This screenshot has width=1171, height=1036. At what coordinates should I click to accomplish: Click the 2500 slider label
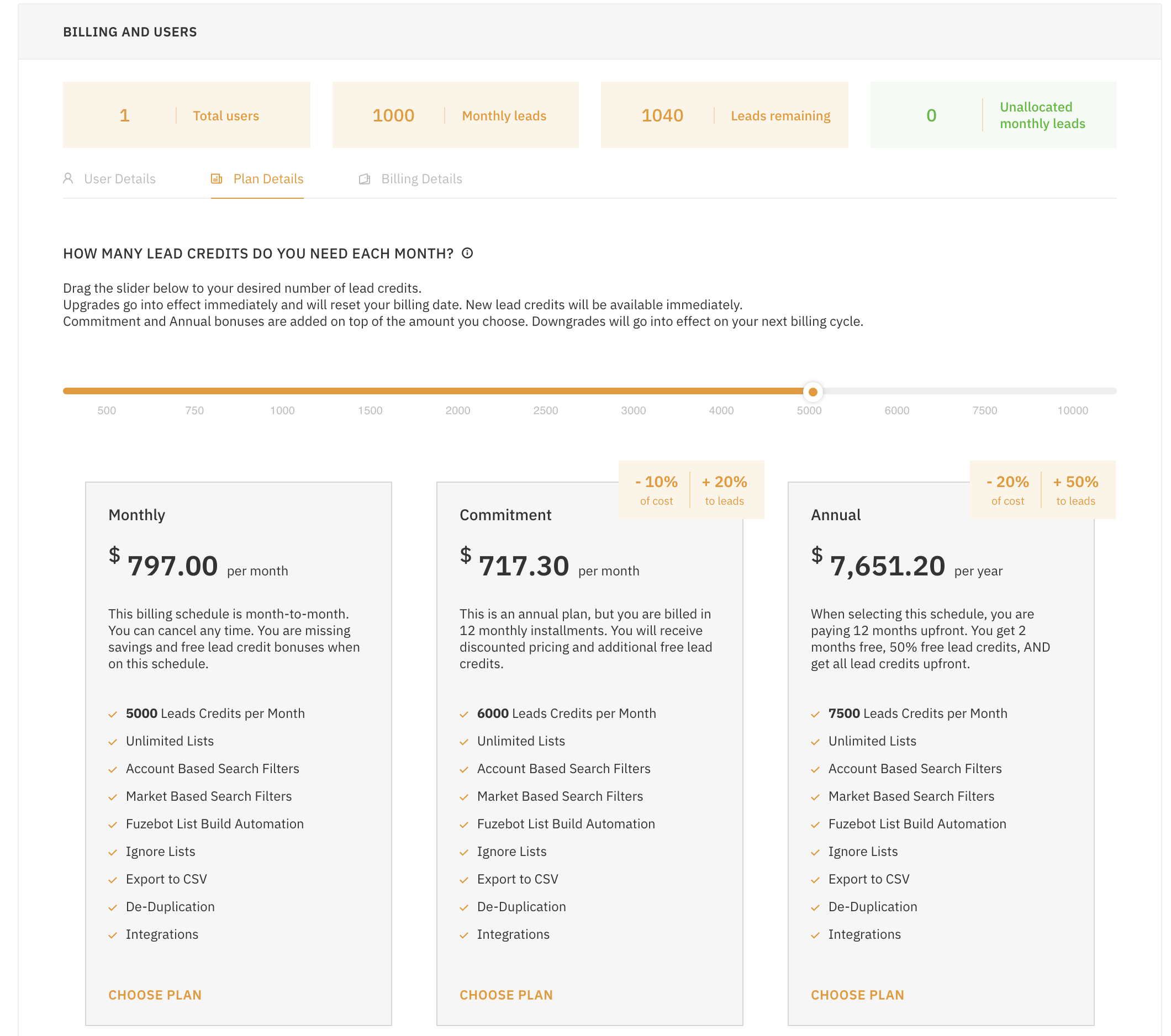coord(545,410)
